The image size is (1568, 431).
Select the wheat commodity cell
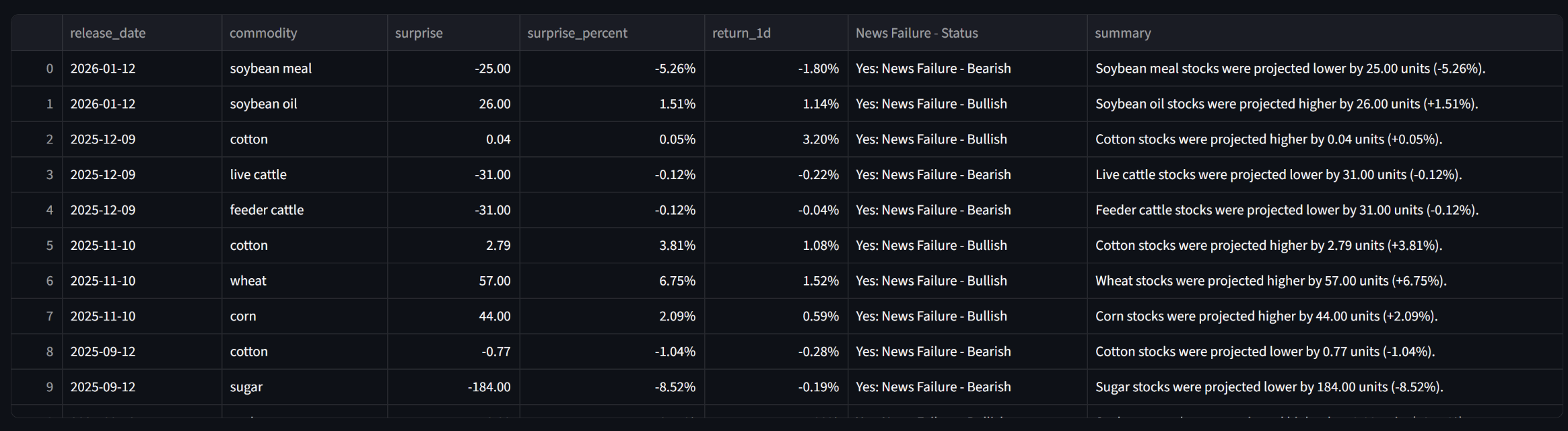(x=248, y=281)
